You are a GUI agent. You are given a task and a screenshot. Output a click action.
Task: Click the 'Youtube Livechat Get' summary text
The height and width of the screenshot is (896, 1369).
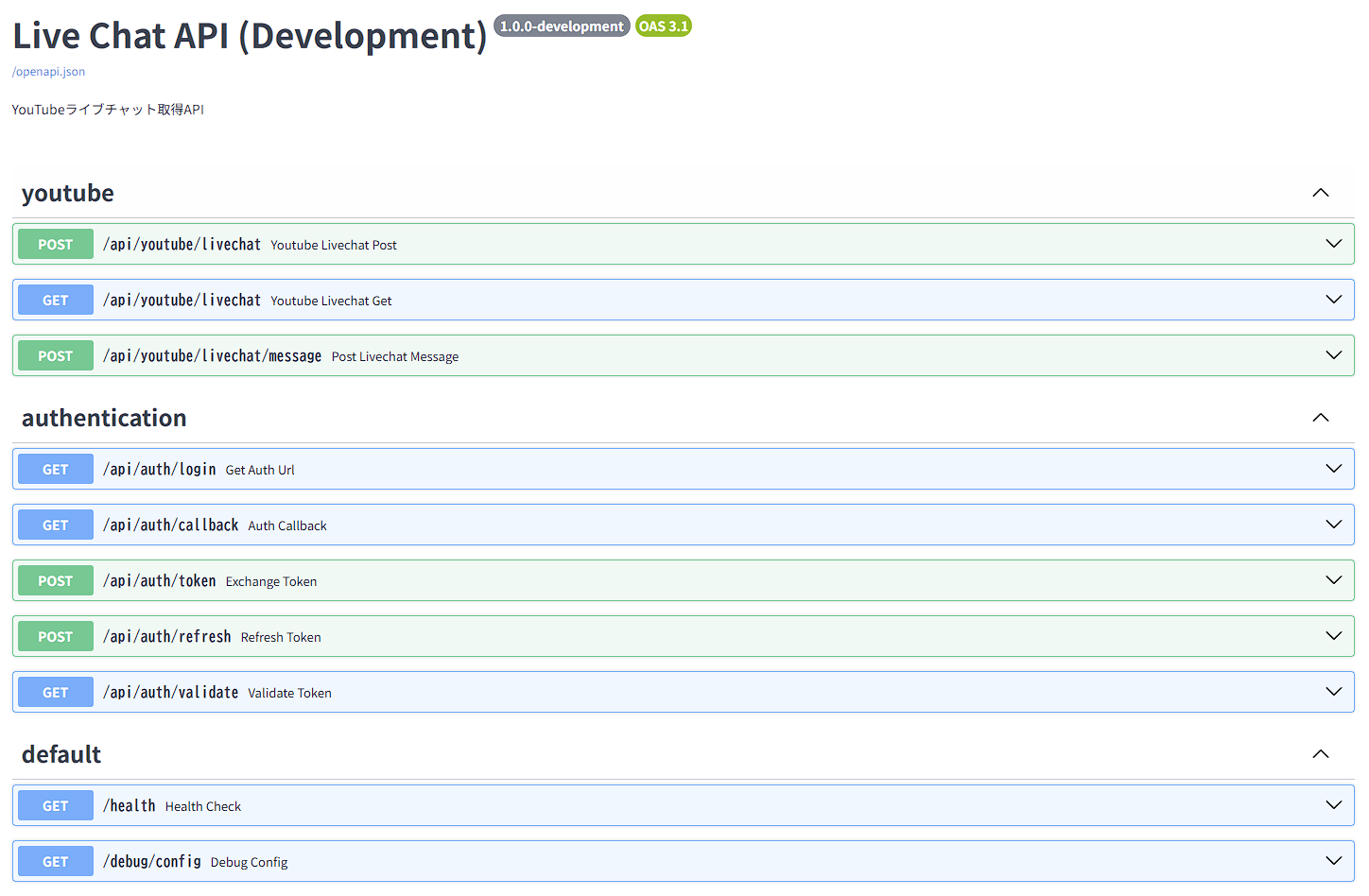(x=331, y=301)
